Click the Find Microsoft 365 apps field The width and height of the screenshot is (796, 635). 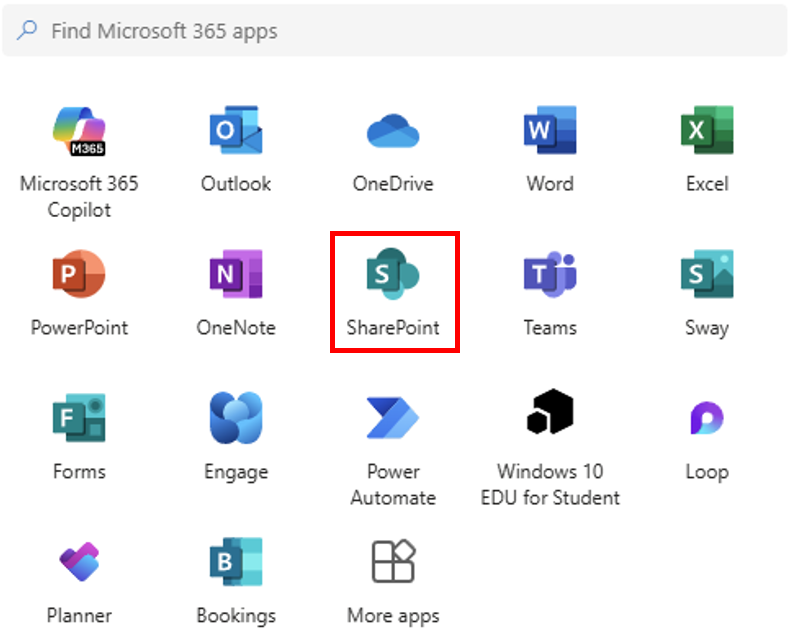400,31
